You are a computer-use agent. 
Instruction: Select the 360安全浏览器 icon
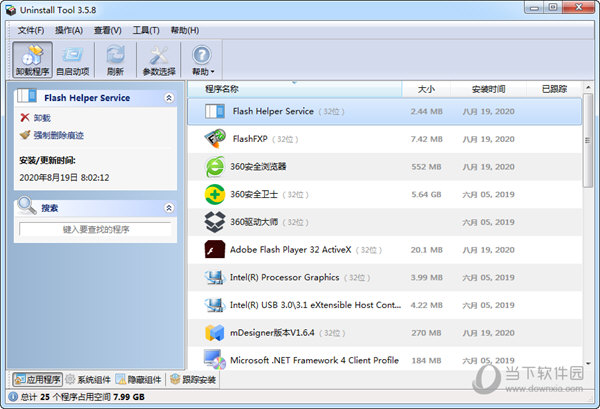pyautogui.click(x=215, y=166)
